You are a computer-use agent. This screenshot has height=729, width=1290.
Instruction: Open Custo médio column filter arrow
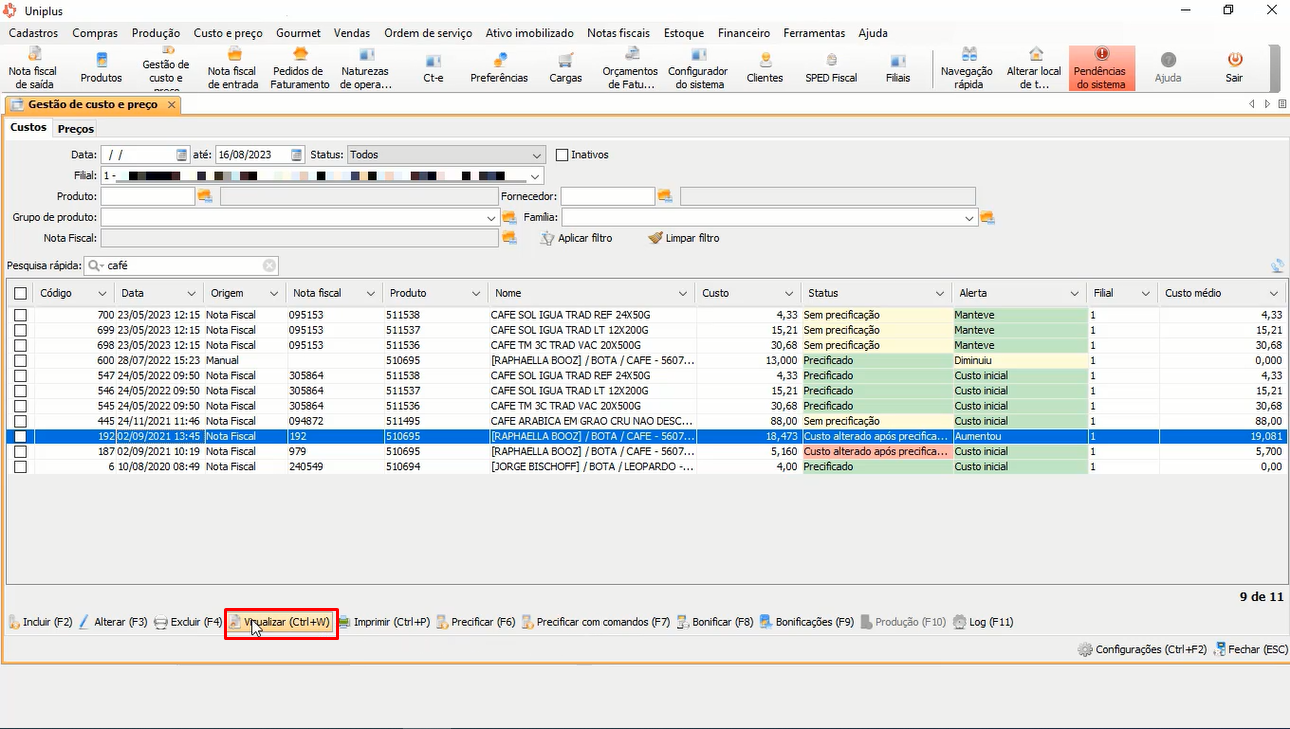[1274, 293]
